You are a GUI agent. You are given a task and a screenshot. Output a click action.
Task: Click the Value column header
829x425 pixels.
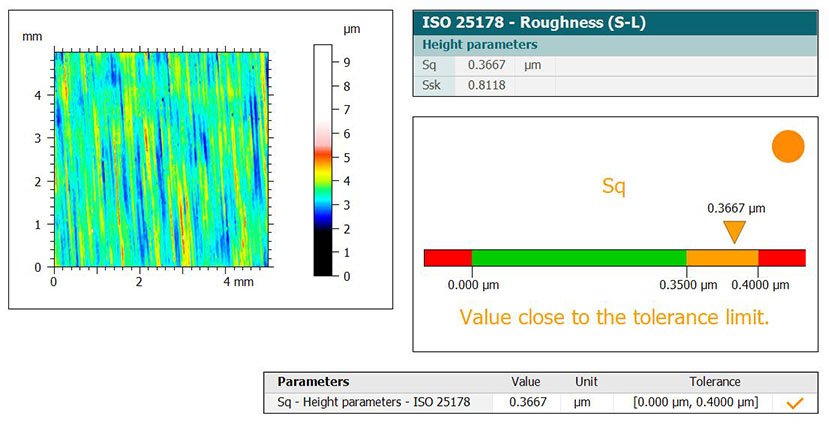tap(526, 382)
